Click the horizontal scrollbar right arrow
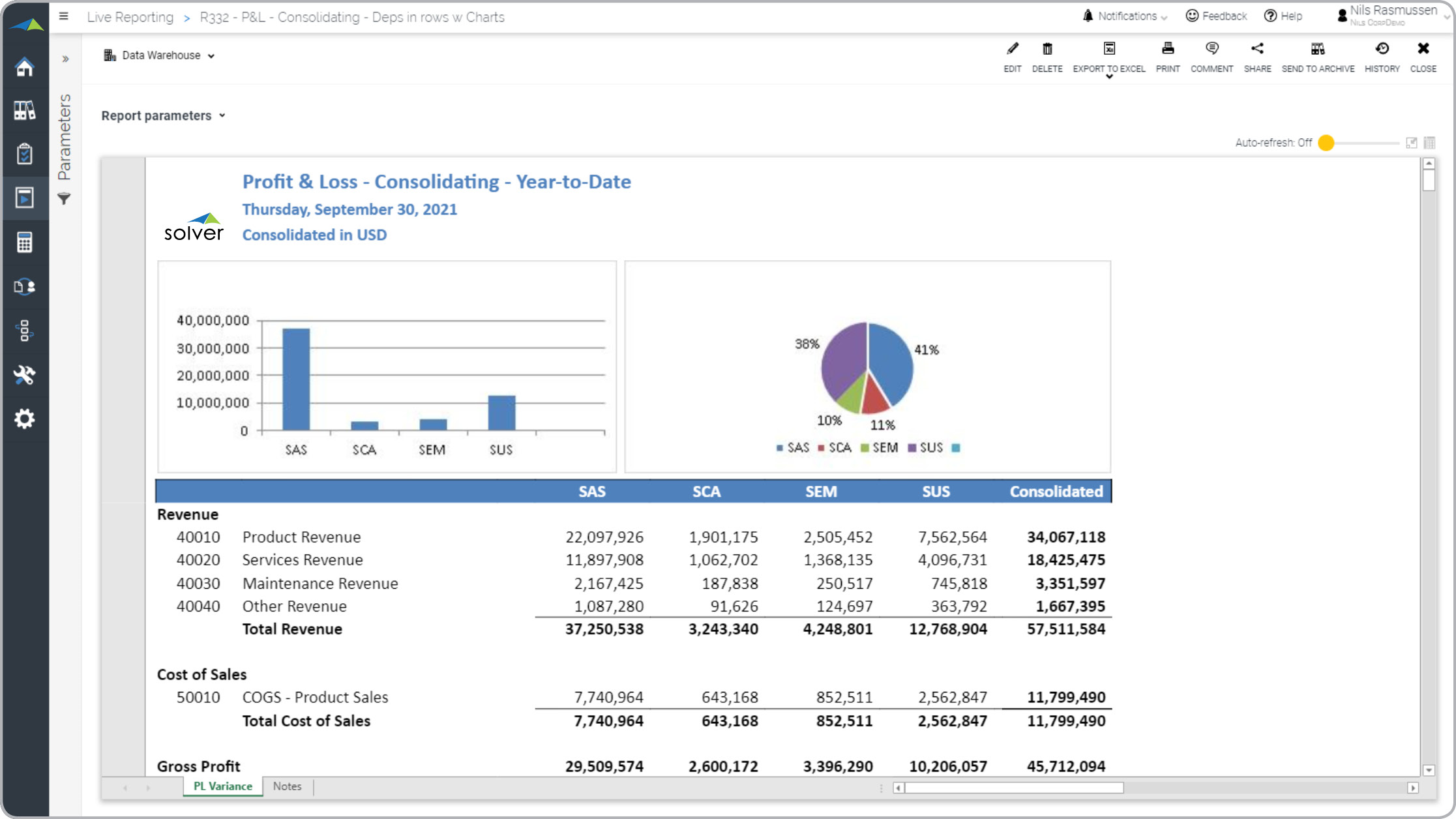Image resolution: width=1456 pixels, height=819 pixels. click(1412, 788)
